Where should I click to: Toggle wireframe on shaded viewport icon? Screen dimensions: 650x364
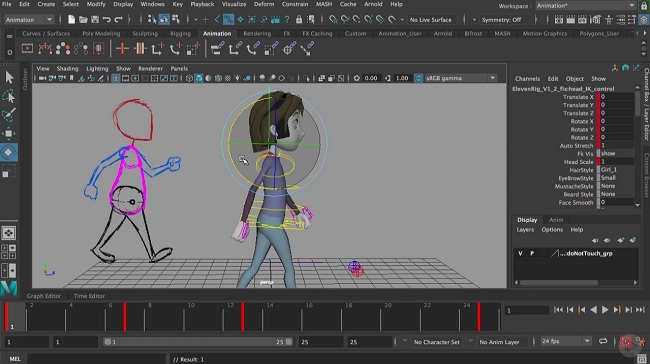click(218, 78)
